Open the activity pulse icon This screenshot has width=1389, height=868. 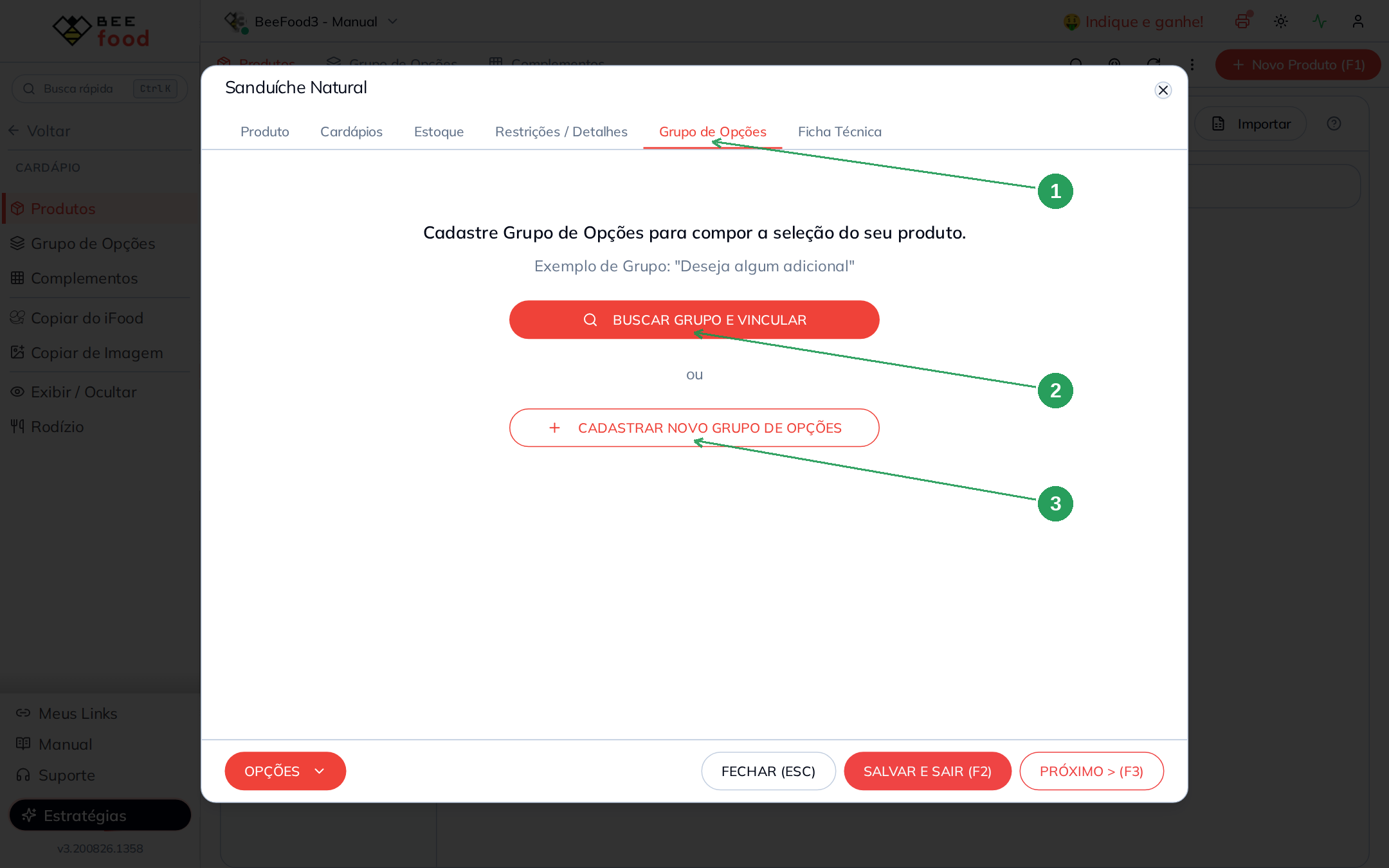(x=1320, y=21)
